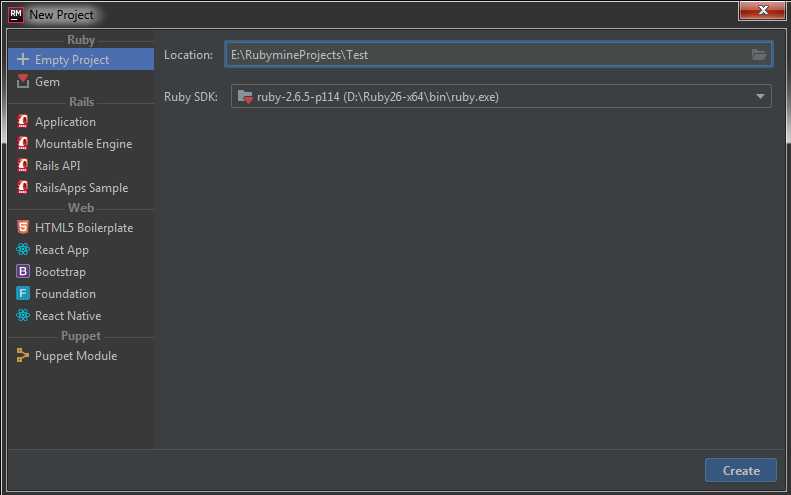Click the HTML5 Boilerplate icon
Screen dimensions: 791x495
tap(23, 228)
